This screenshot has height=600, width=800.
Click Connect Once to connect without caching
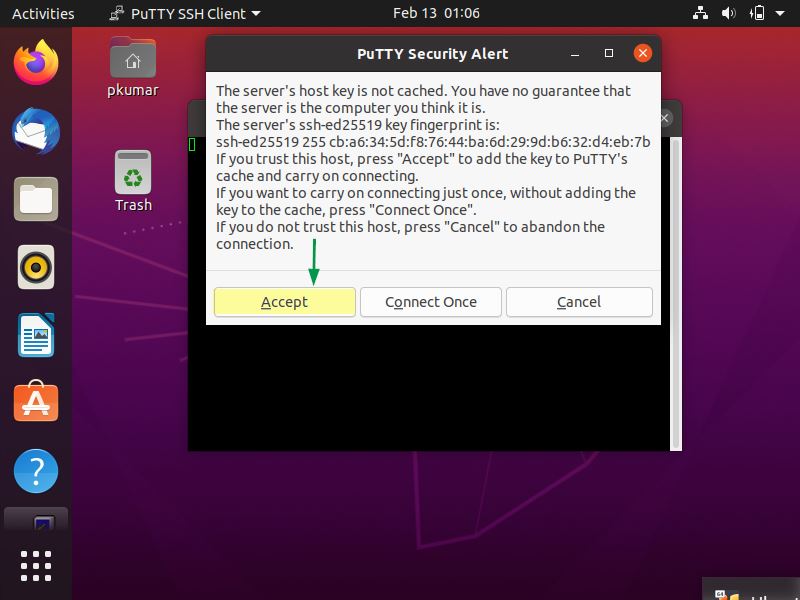pos(430,302)
